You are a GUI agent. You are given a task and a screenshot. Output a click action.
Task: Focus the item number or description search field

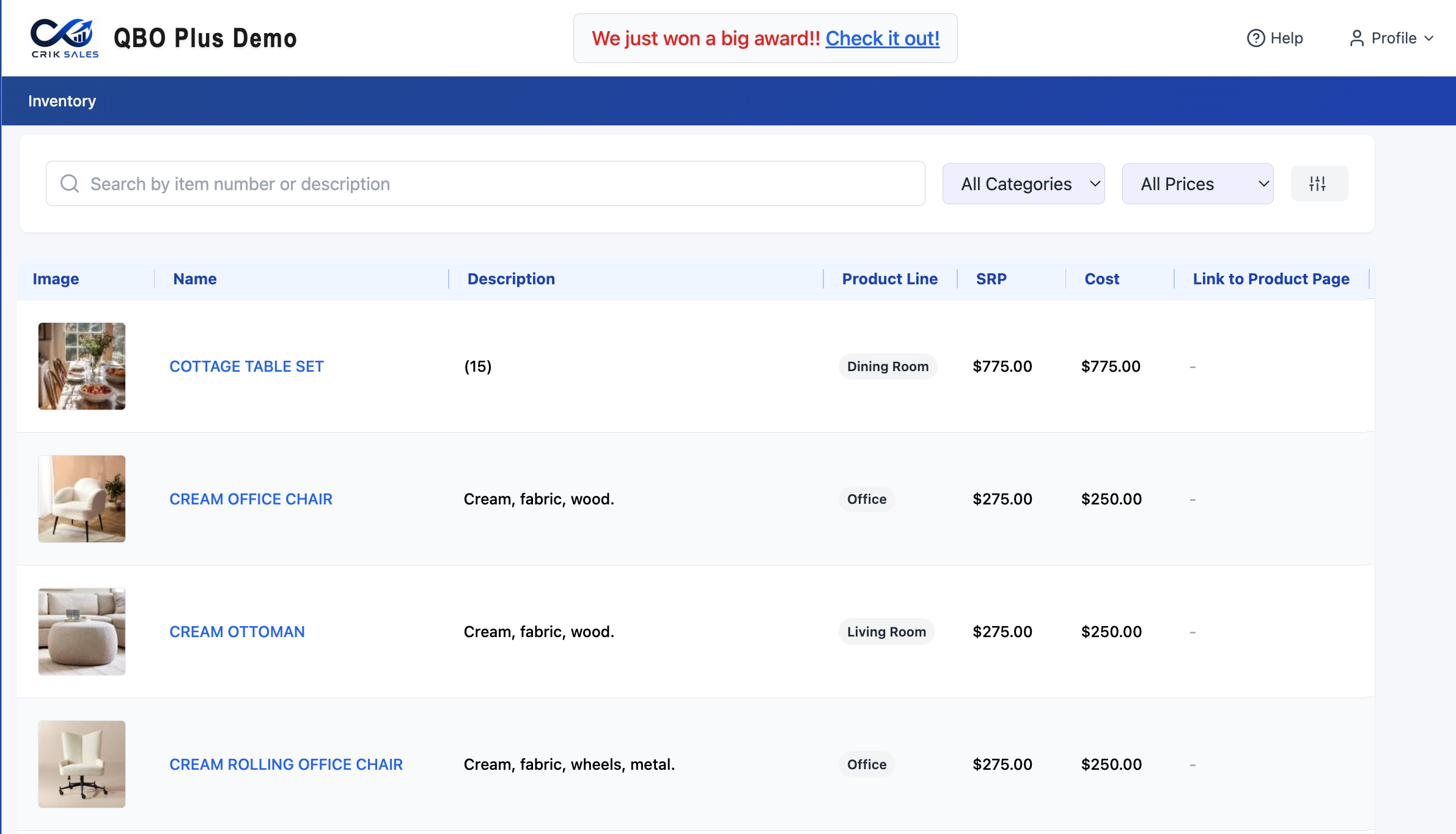(x=485, y=183)
